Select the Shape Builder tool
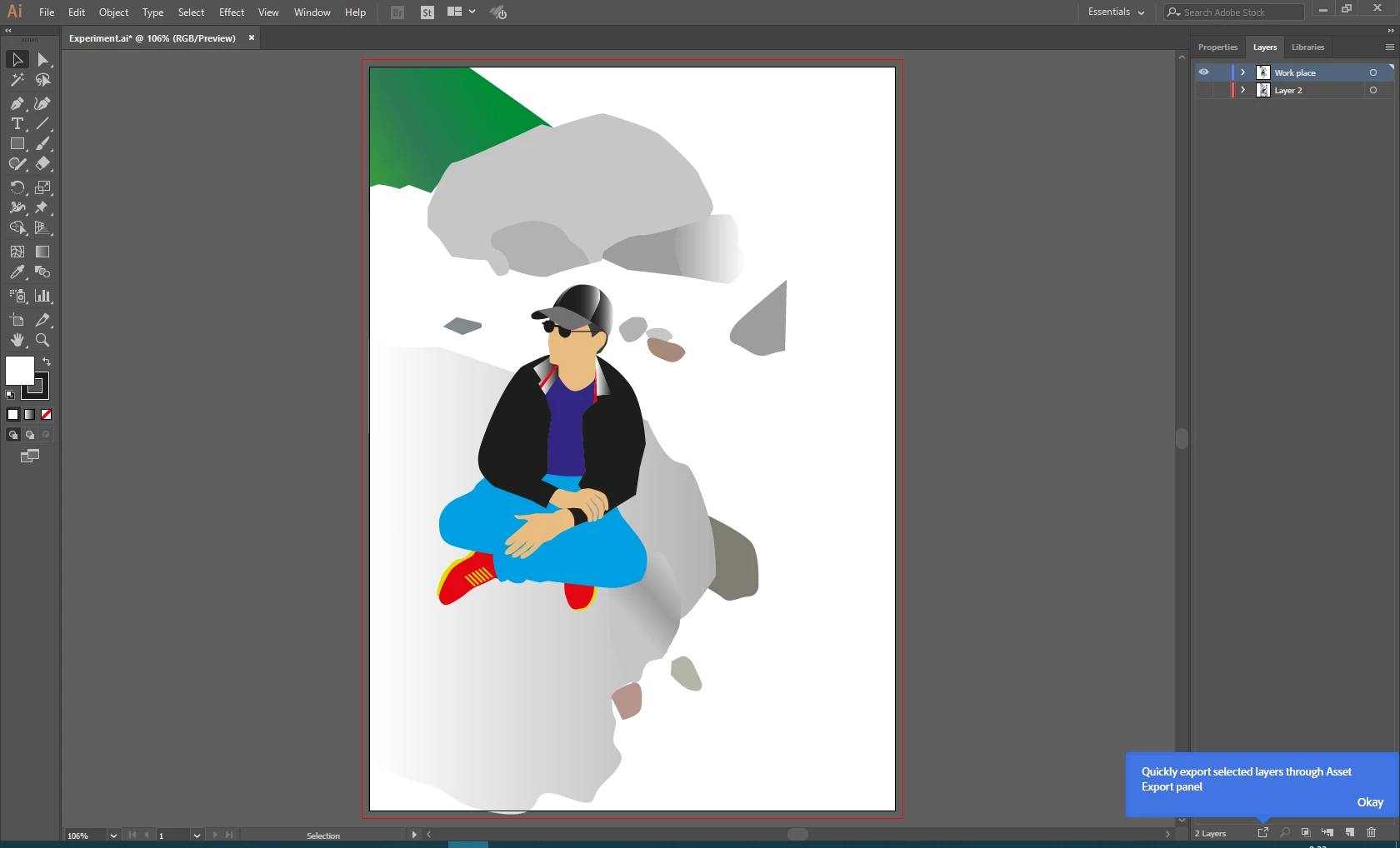Viewport: 1400px width, 848px height. 17,227
